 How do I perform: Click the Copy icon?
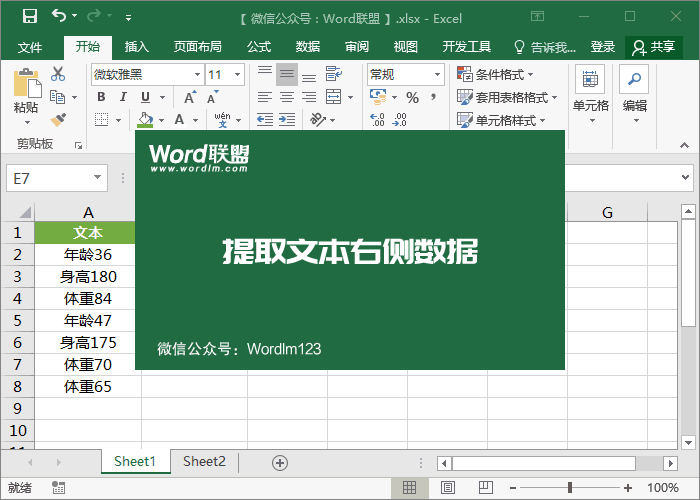pyautogui.click(x=57, y=97)
